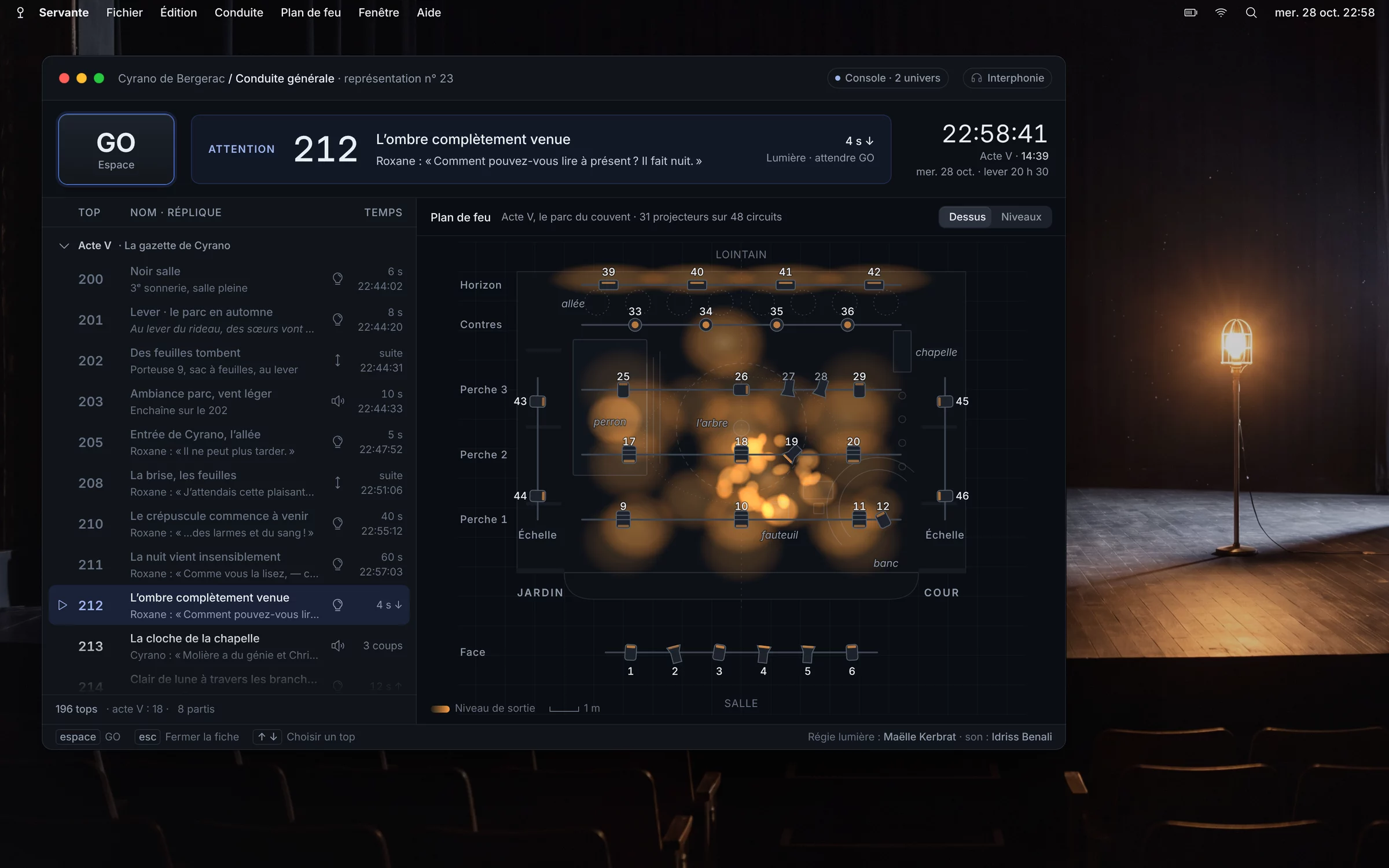Click Cyrano de Bergerac in the breadcrumb

171,79
